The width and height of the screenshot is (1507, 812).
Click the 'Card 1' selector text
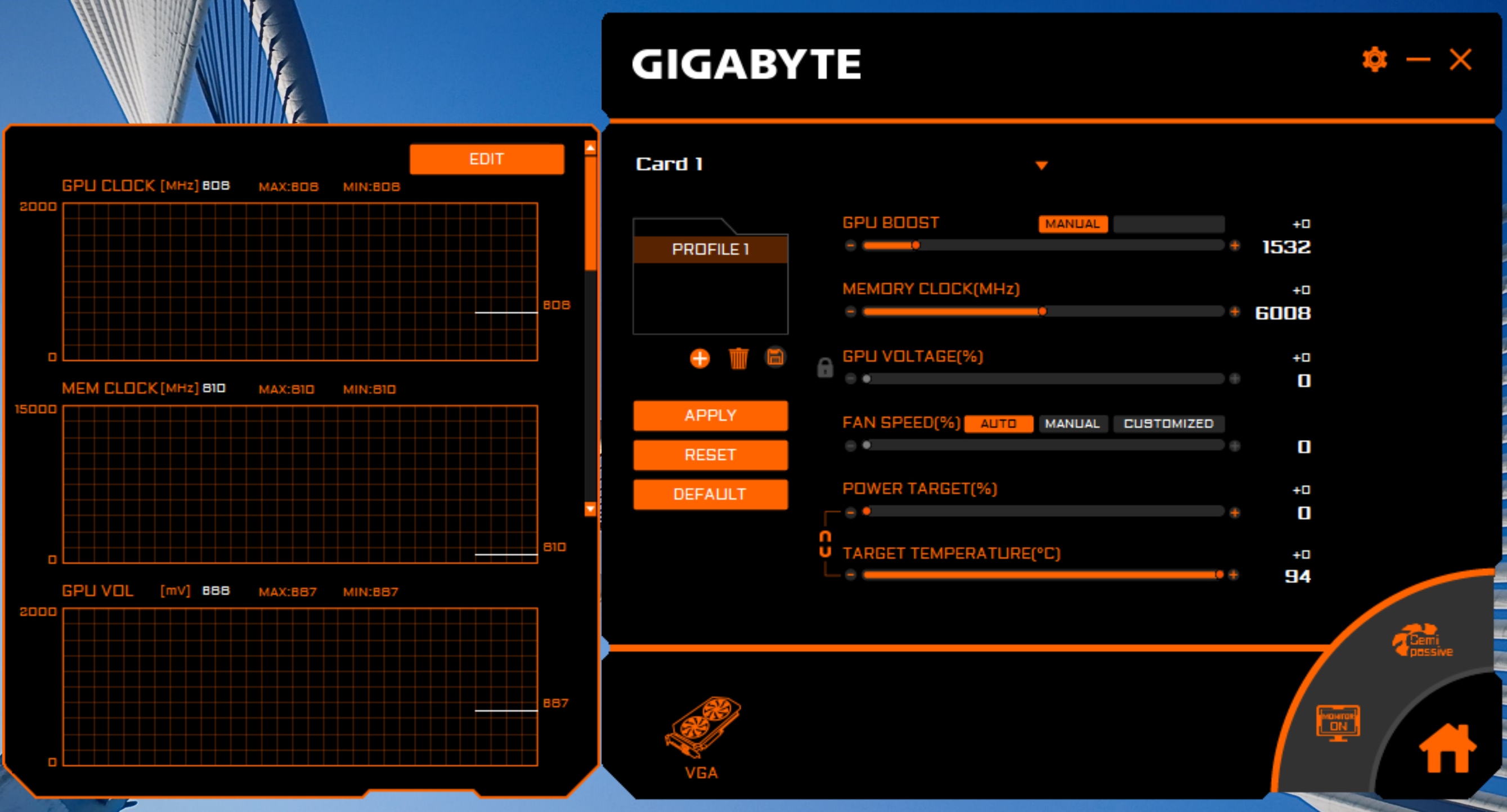[x=669, y=164]
